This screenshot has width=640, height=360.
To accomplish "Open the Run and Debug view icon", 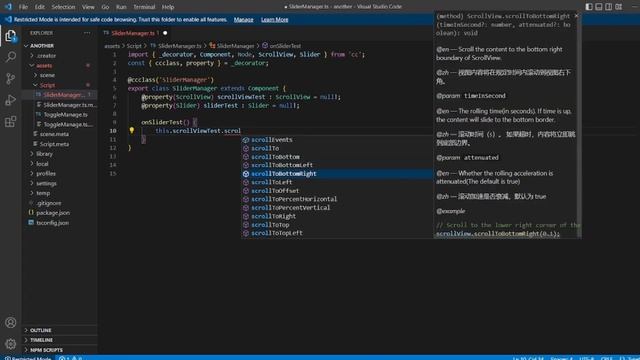I will [11, 100].
